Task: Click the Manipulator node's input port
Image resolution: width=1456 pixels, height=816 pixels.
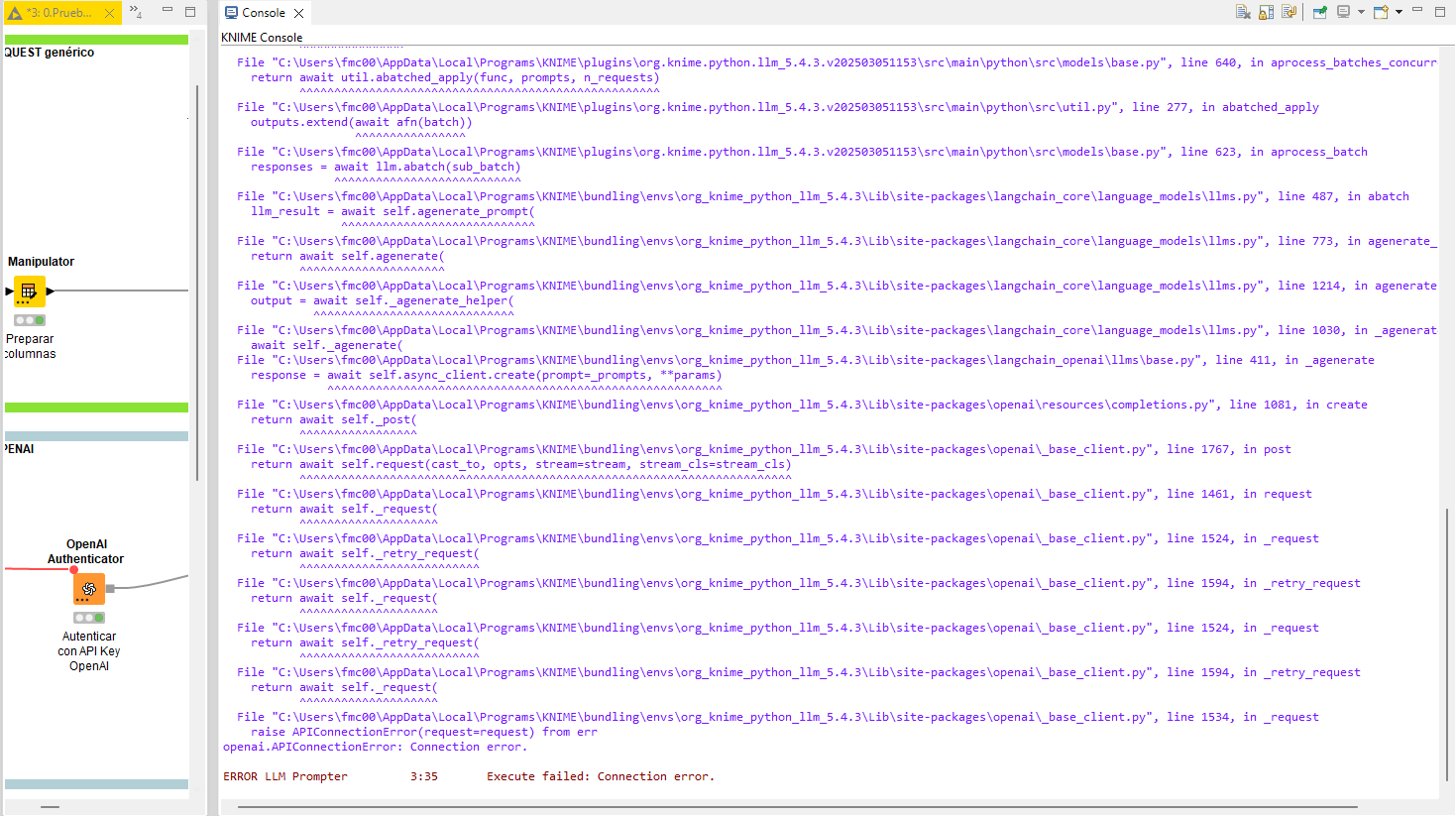Action: pos(9,291)
